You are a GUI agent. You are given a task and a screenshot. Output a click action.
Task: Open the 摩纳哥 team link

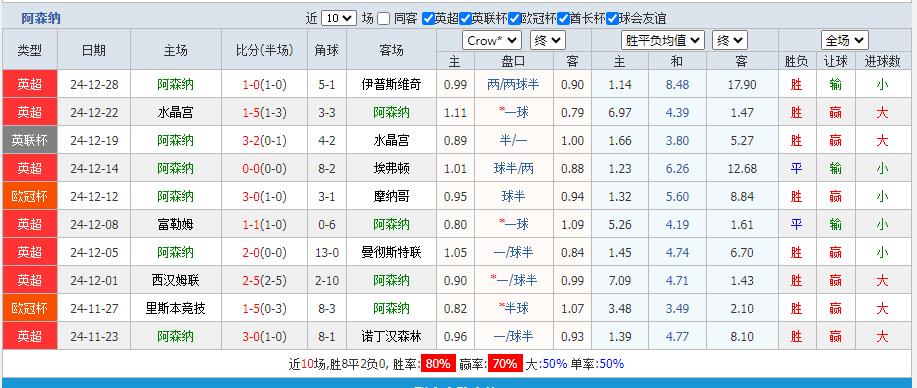point(391,197)
